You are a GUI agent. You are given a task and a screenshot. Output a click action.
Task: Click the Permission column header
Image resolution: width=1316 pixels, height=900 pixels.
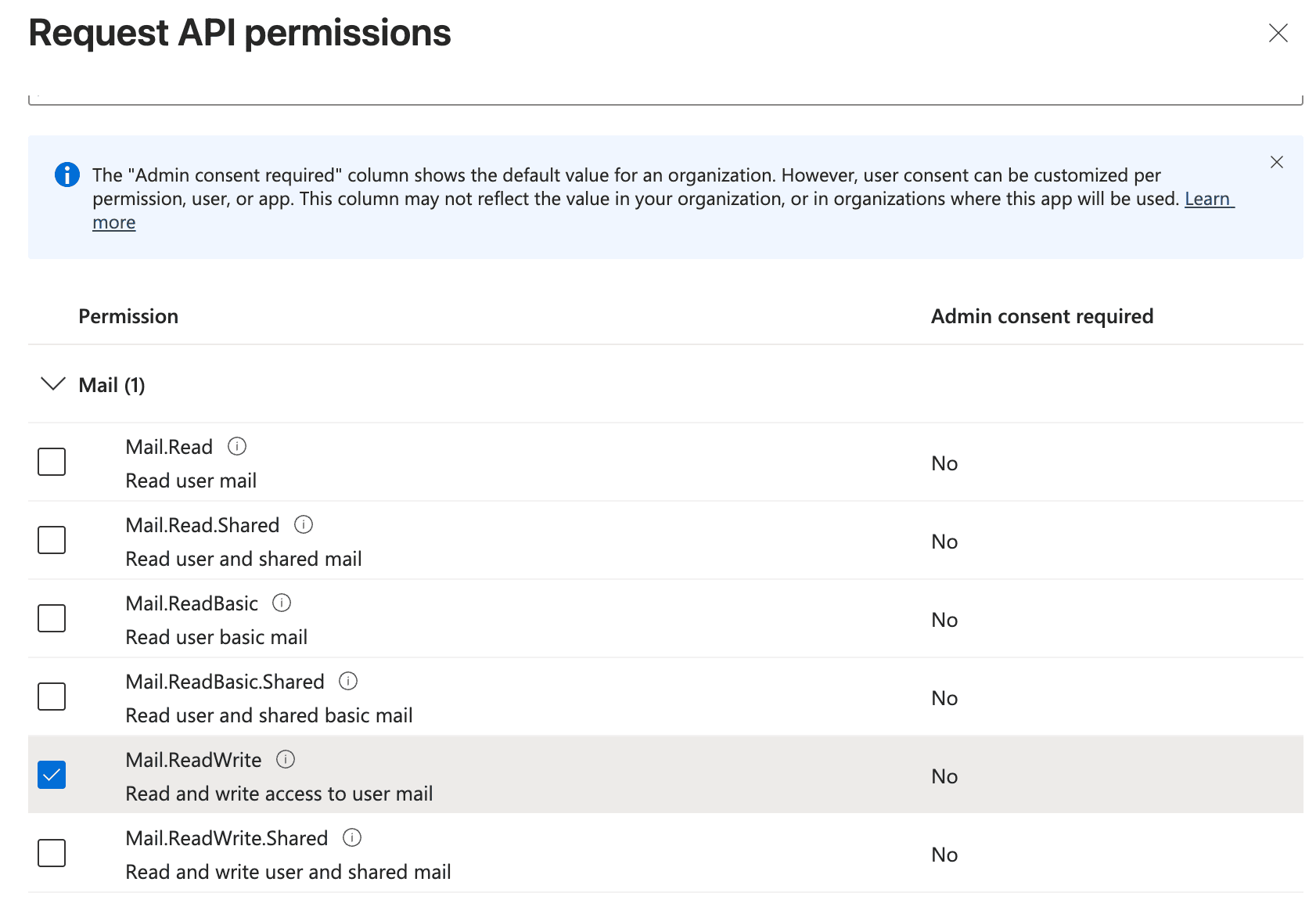pyautogui.click(x=128, y=316)
